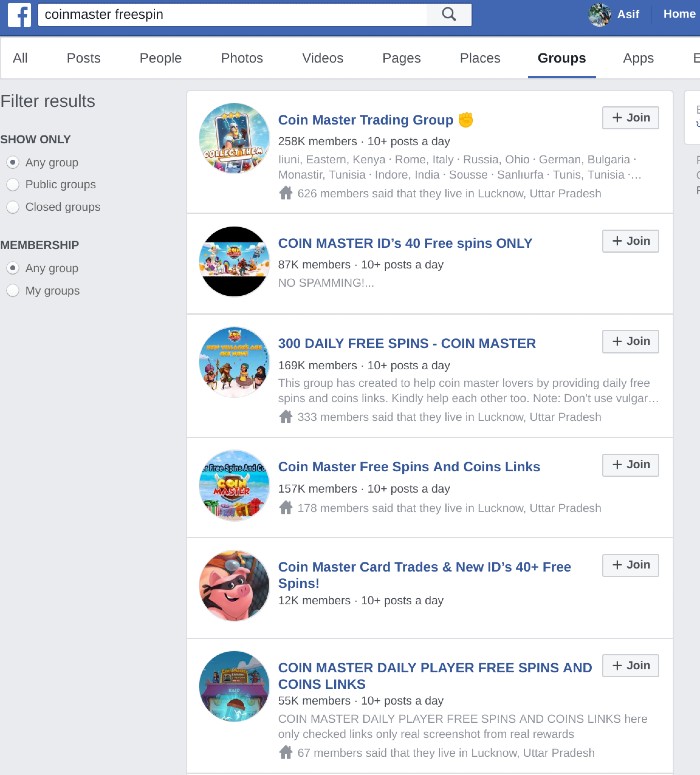Join Coin Master Card Trades group
Image resolution: width=700 pixels, height=775 pixels.
(x=630, y=565)
